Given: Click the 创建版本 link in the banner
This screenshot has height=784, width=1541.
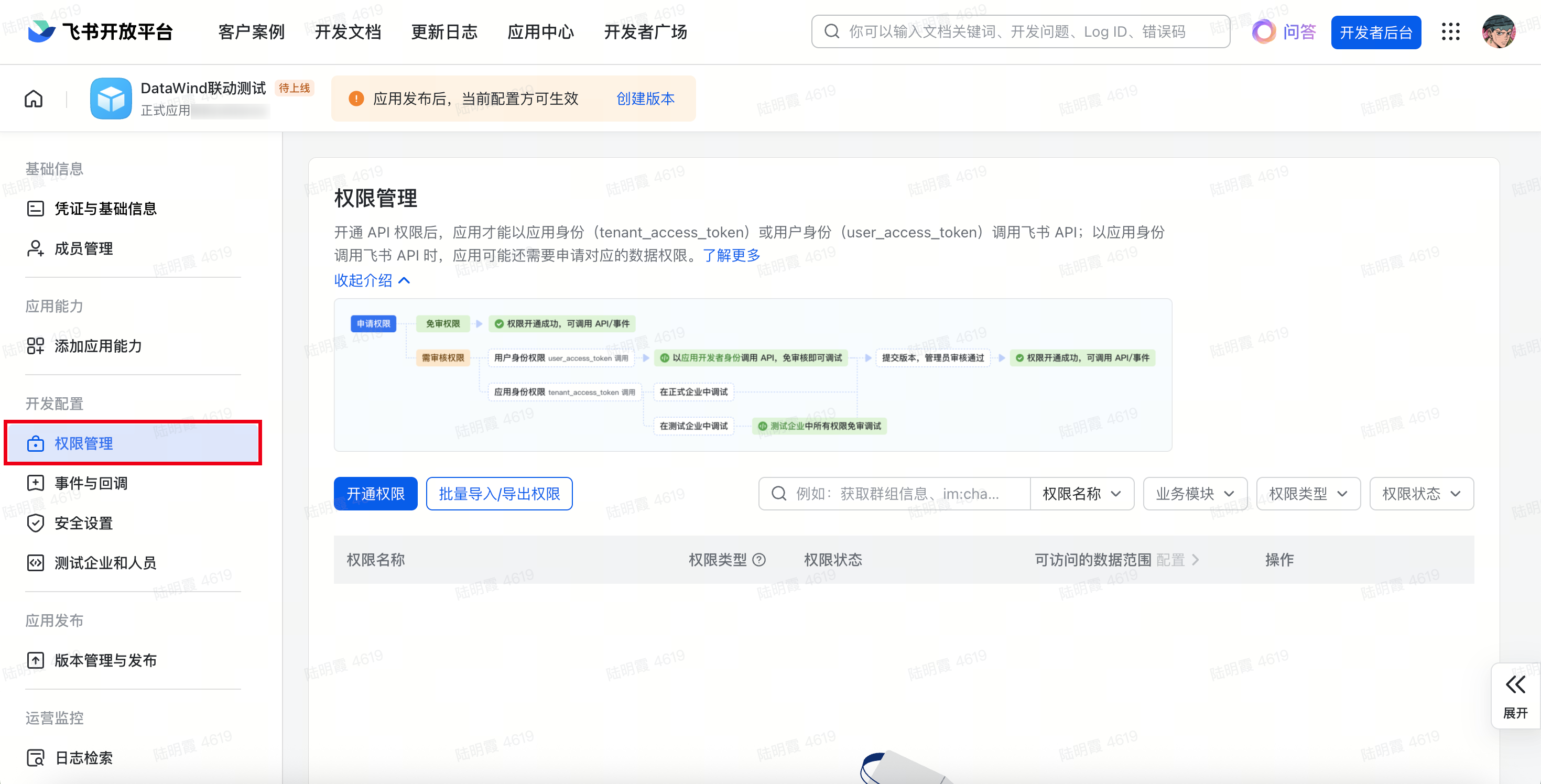Looking at the screenshot, I should [x=645, y=99].
